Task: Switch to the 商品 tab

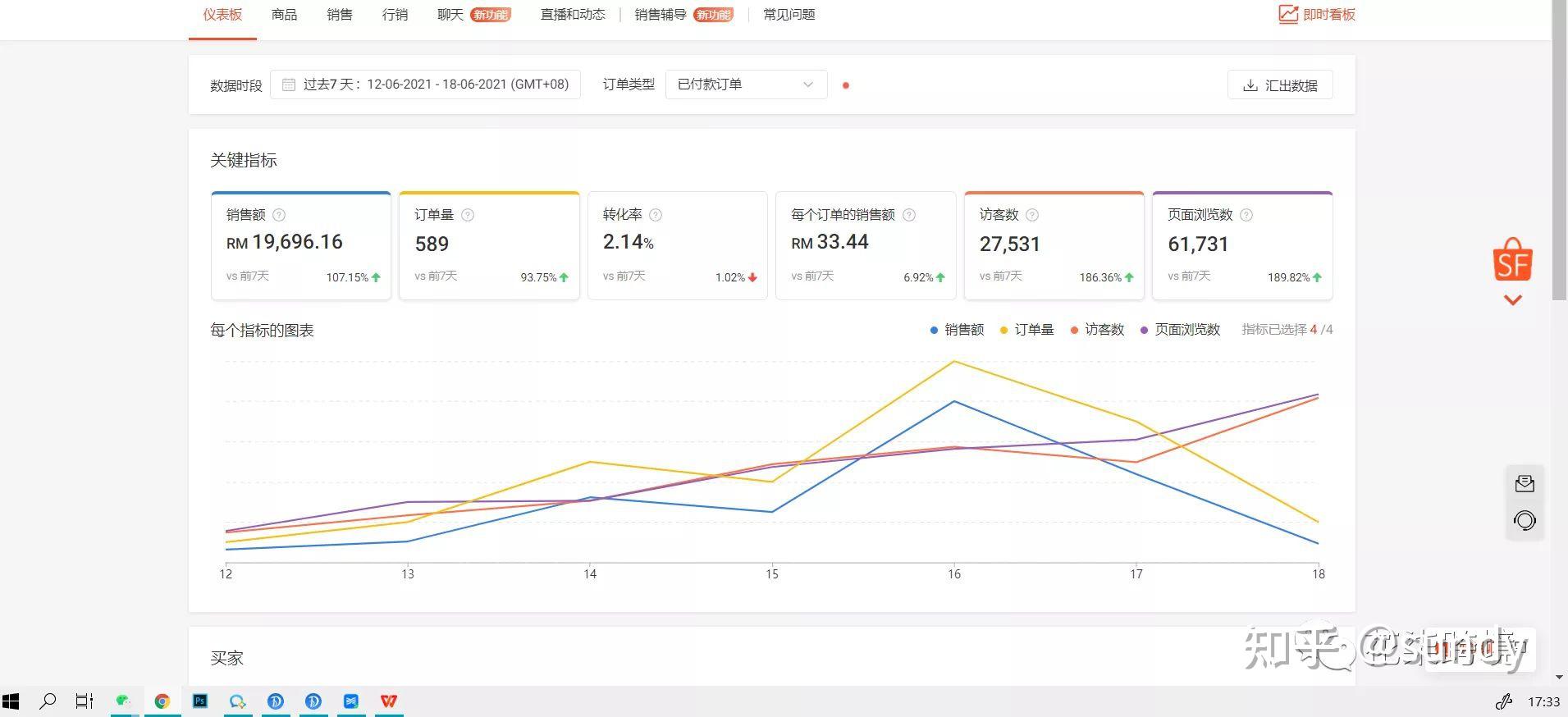Action: [x=284, y=15]
